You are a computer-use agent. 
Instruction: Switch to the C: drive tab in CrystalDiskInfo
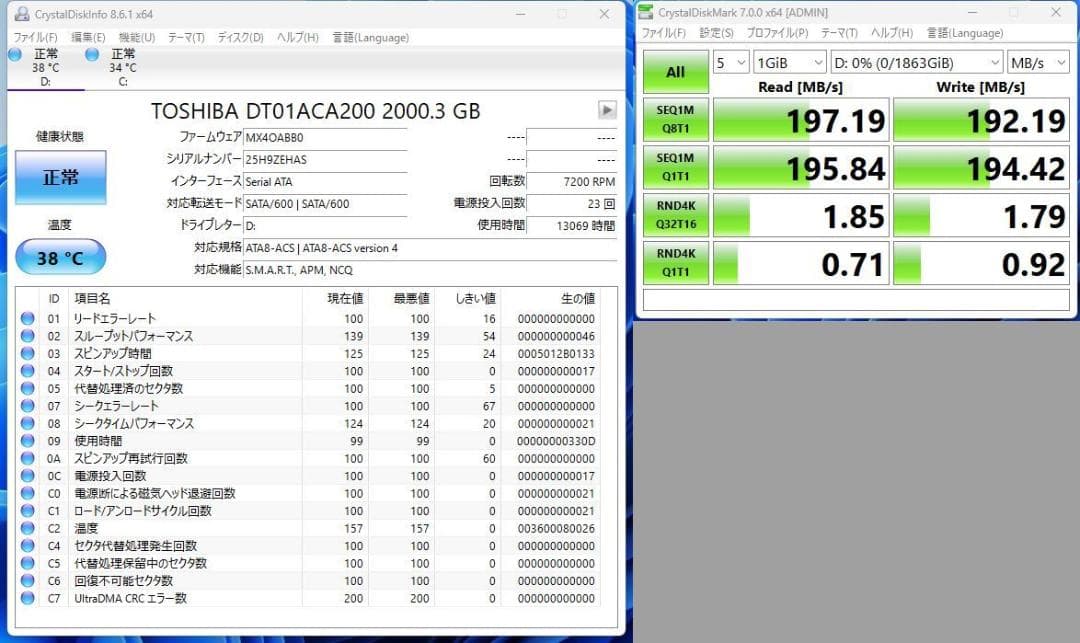click(104, 66)
